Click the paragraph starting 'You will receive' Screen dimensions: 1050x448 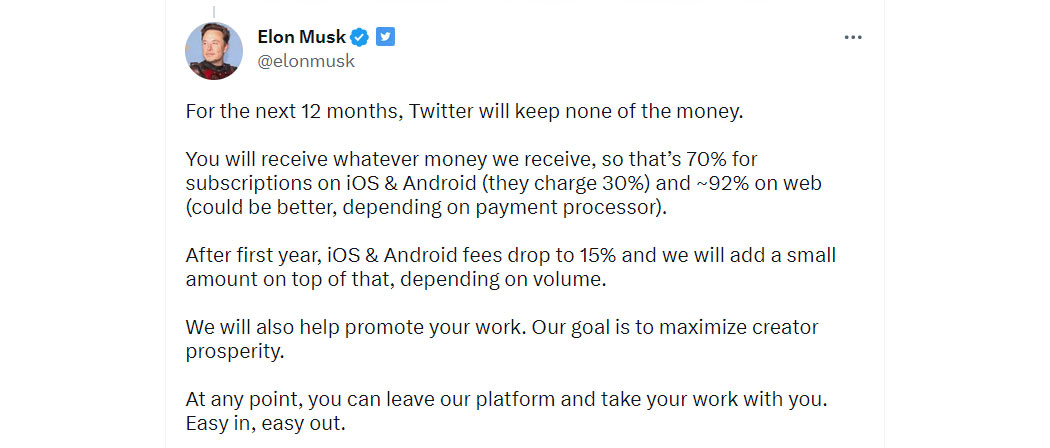point(504,183)
